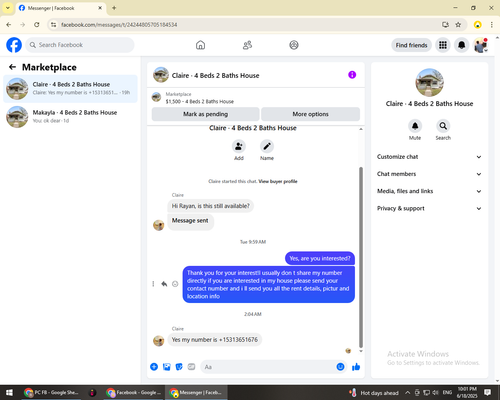
Task: Select the 'Yes my number is +15313651676' message
Action: (215, 340)
